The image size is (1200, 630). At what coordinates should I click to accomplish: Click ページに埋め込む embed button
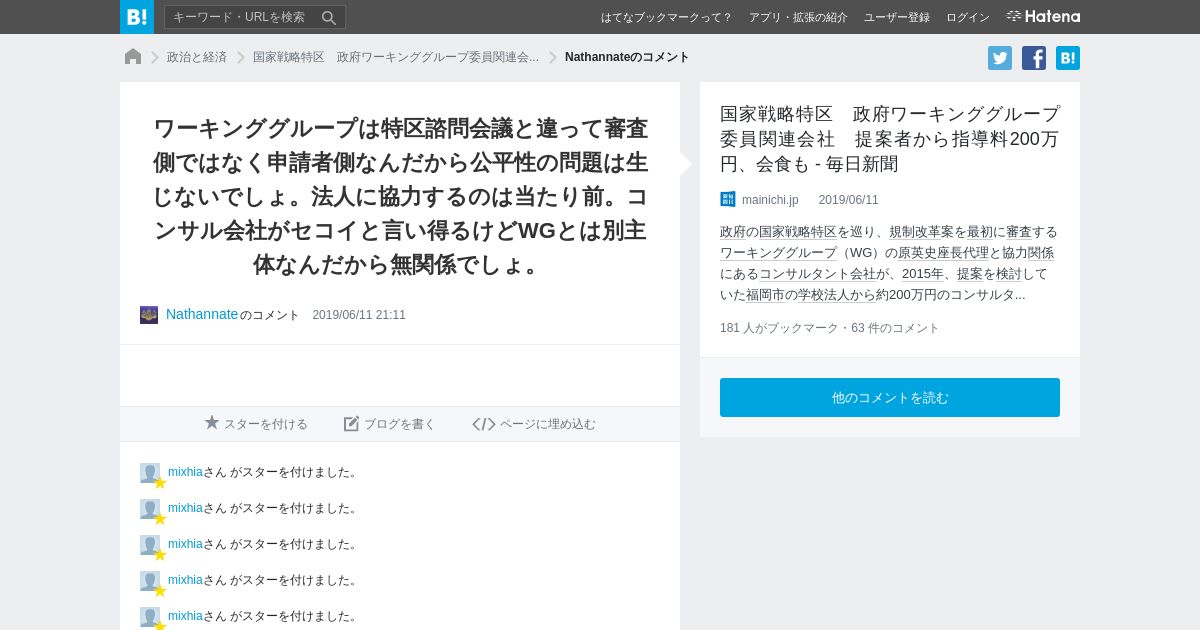point(534,424)
